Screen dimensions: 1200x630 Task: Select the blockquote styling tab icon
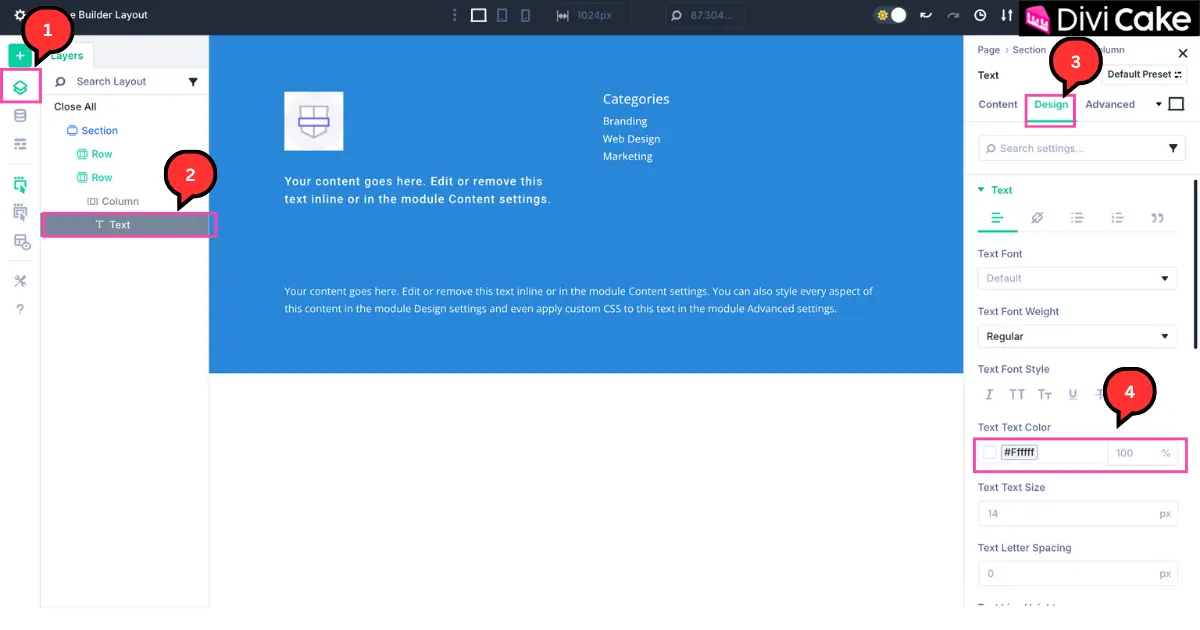coord(1157,218)
